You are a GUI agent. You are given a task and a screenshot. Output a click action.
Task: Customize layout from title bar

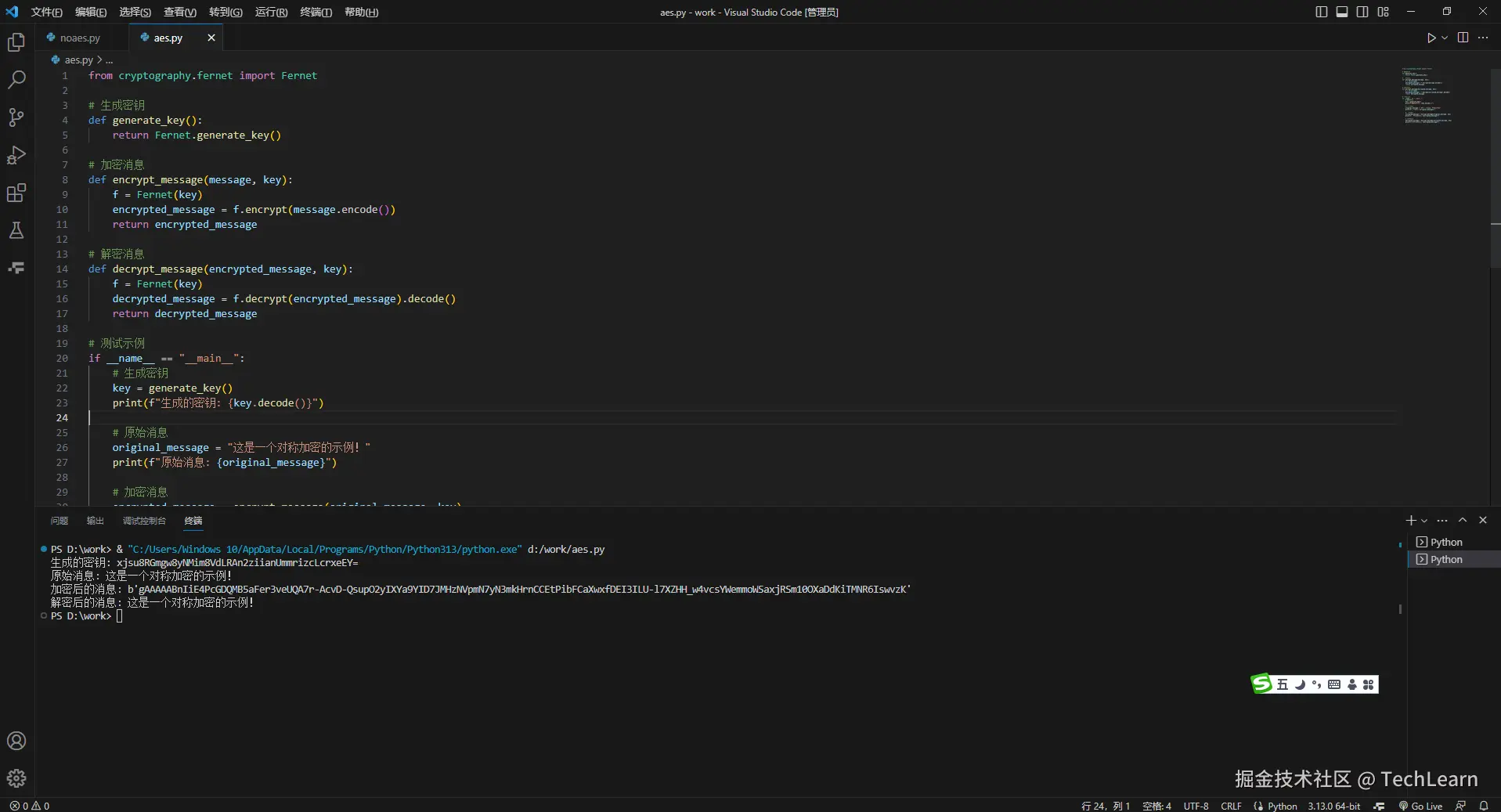(1384, 12)
